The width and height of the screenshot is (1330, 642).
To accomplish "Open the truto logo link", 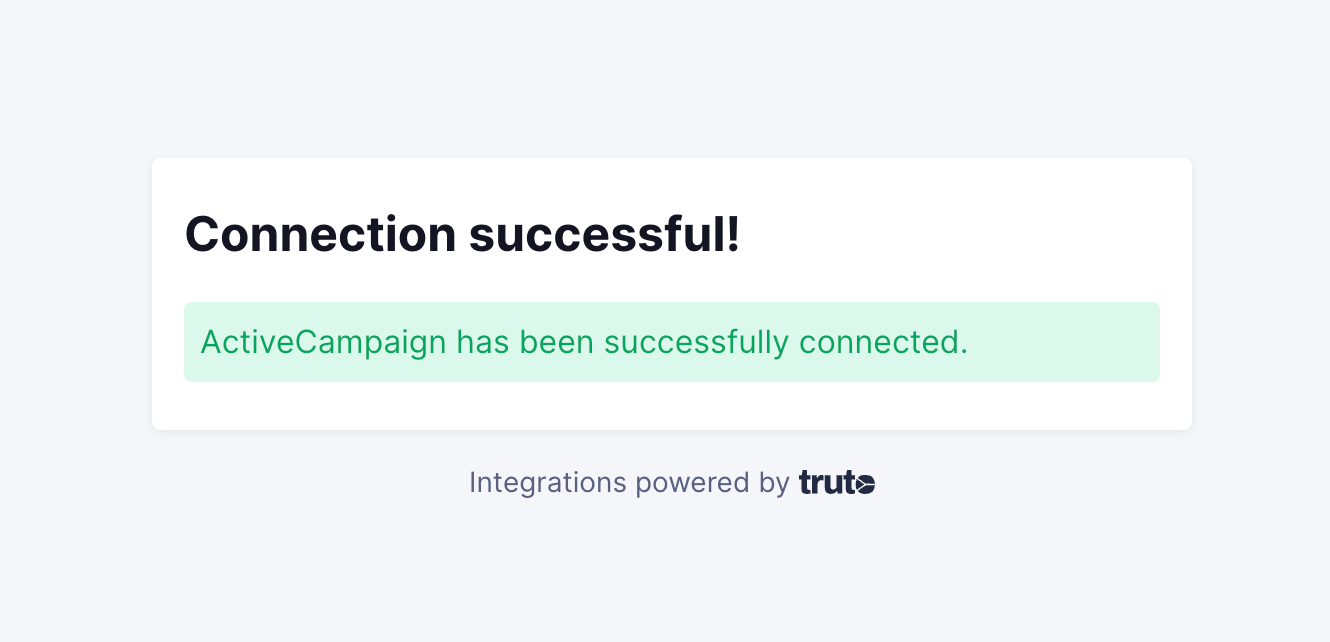I will coord(837,483).
